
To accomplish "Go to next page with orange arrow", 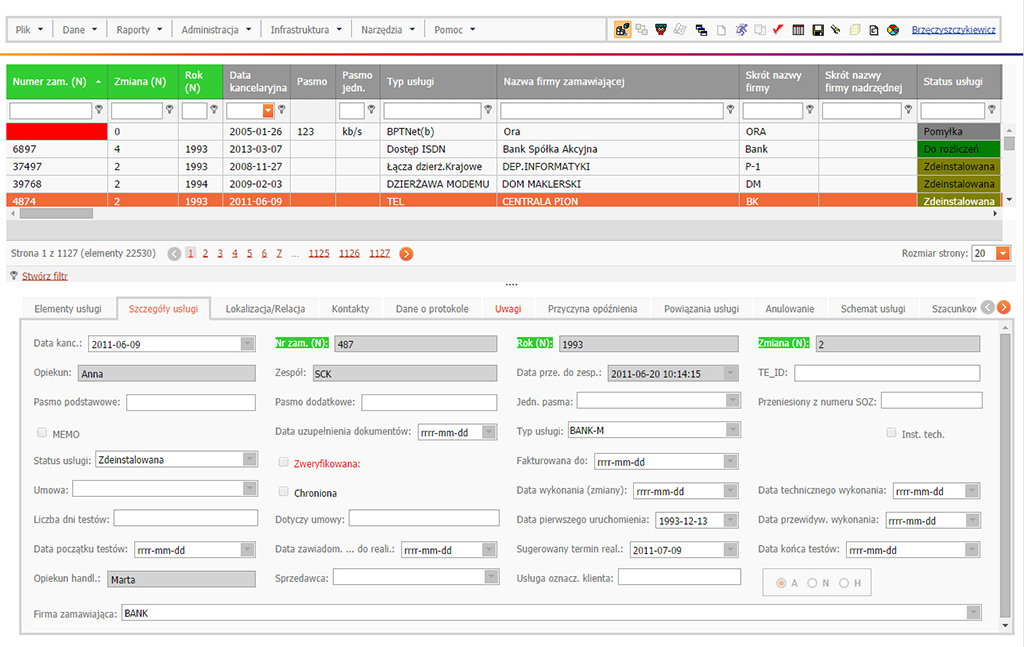I will [406, 254].
